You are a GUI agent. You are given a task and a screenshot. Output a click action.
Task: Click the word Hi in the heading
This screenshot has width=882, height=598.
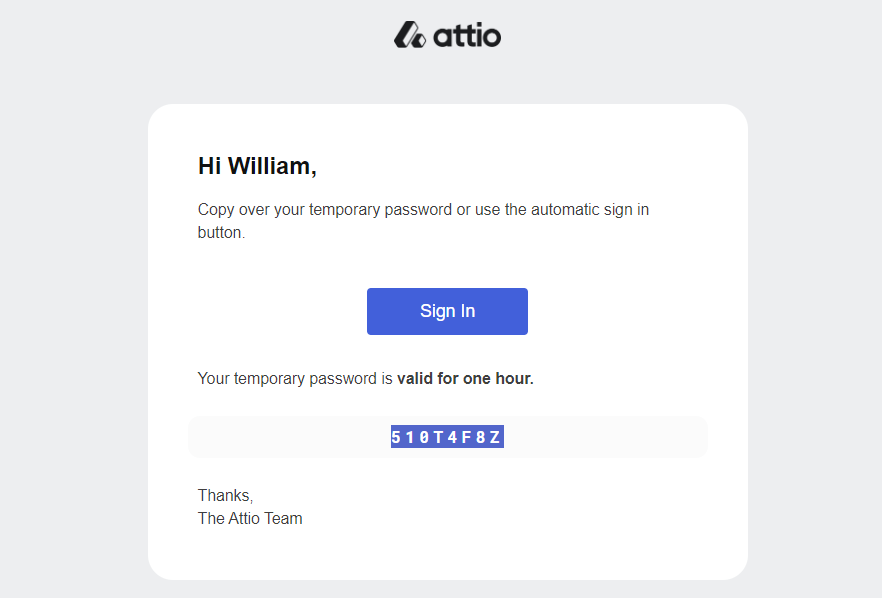pyautogui.click(x=209, y=166)
